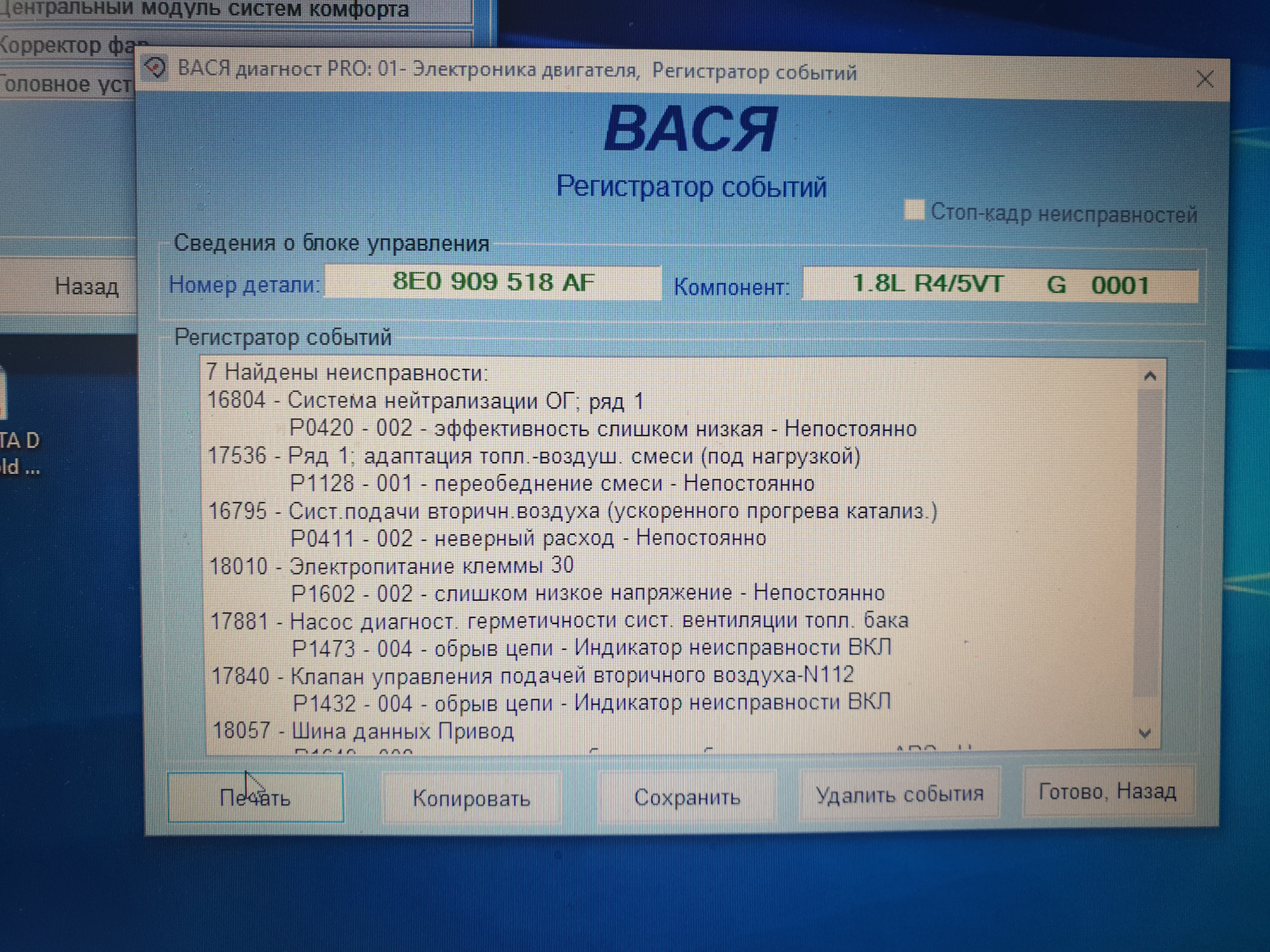Click the ВАСЯ диагност title bar icon

coord(155,67)
